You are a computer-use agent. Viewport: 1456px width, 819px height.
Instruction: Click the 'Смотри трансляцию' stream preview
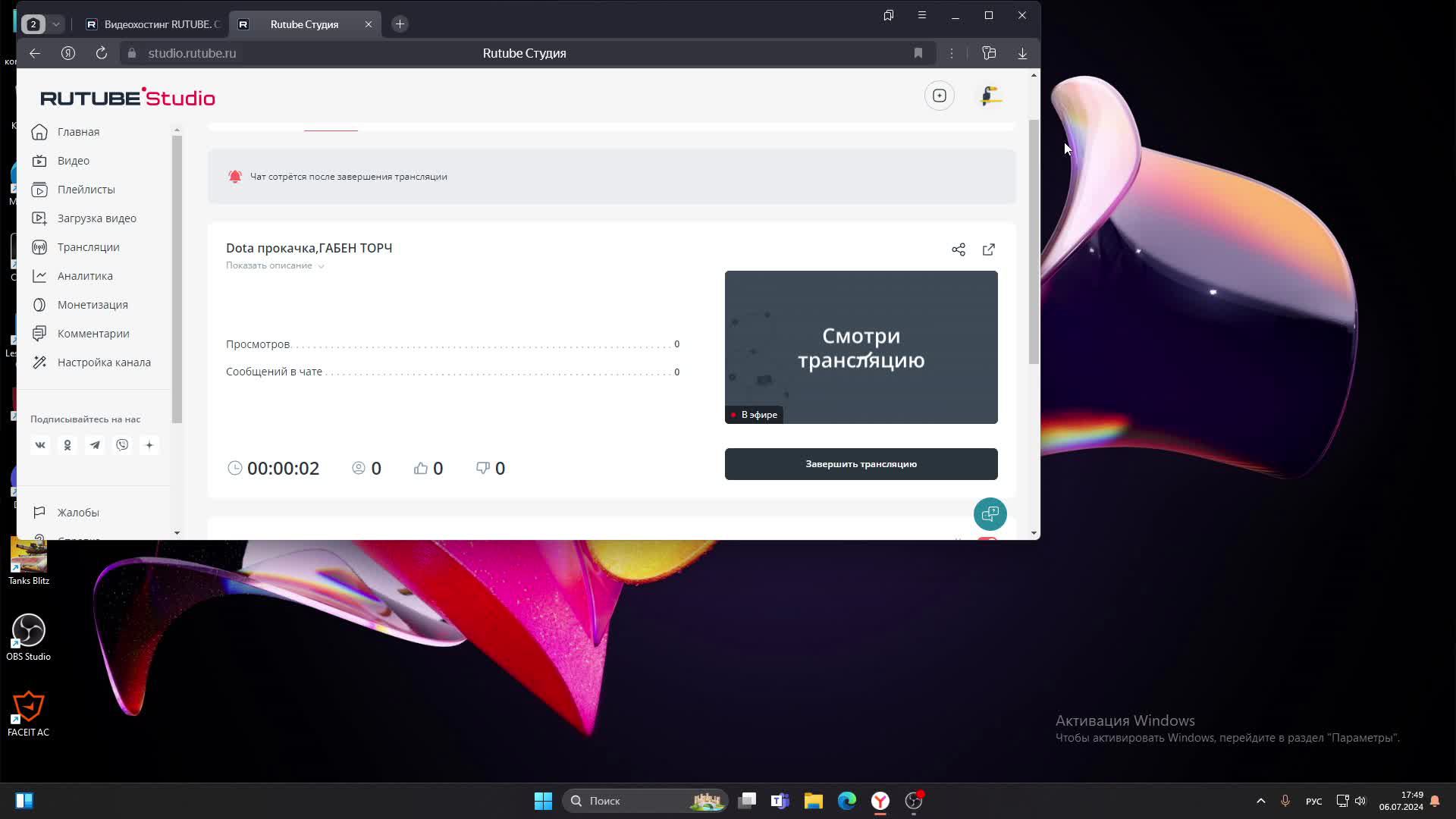861,347
